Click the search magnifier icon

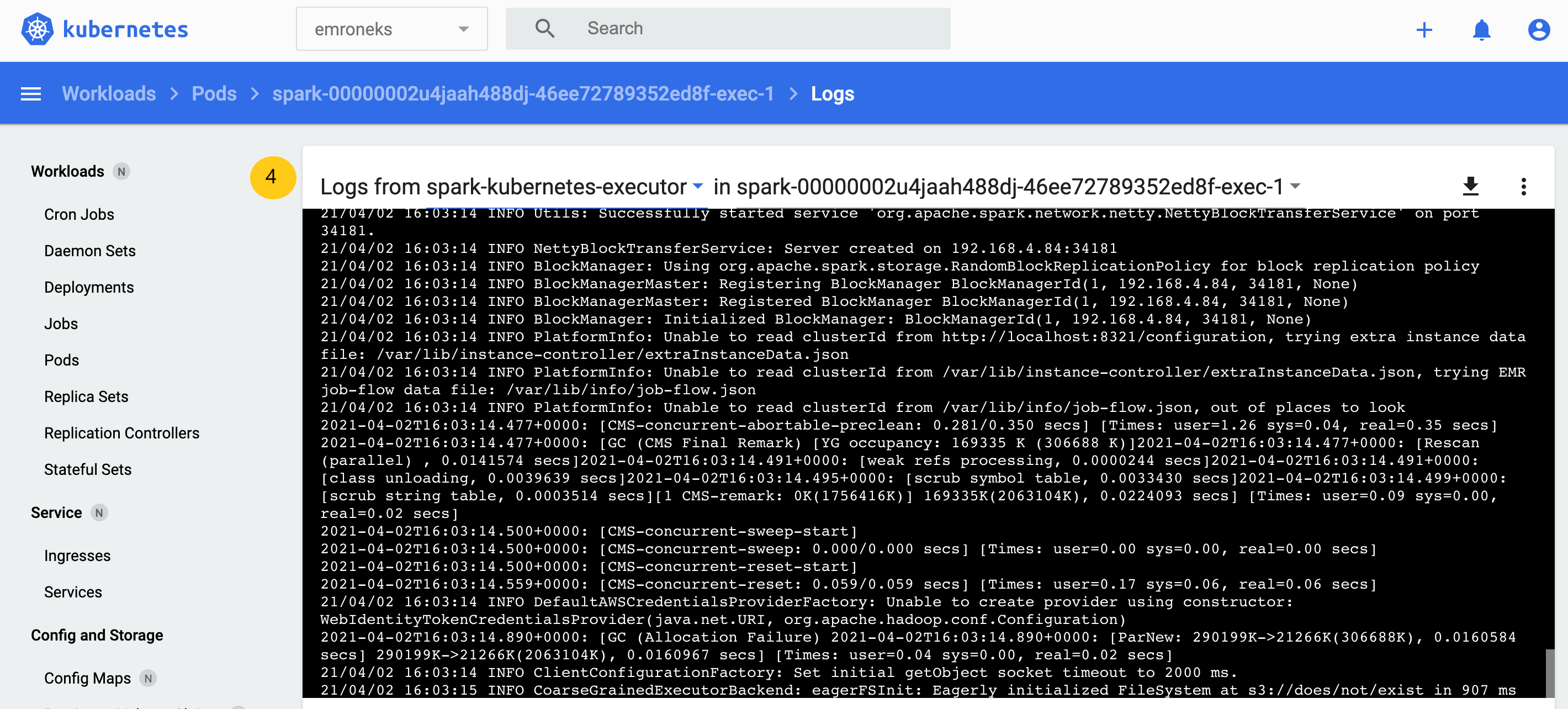pos(544,29)
